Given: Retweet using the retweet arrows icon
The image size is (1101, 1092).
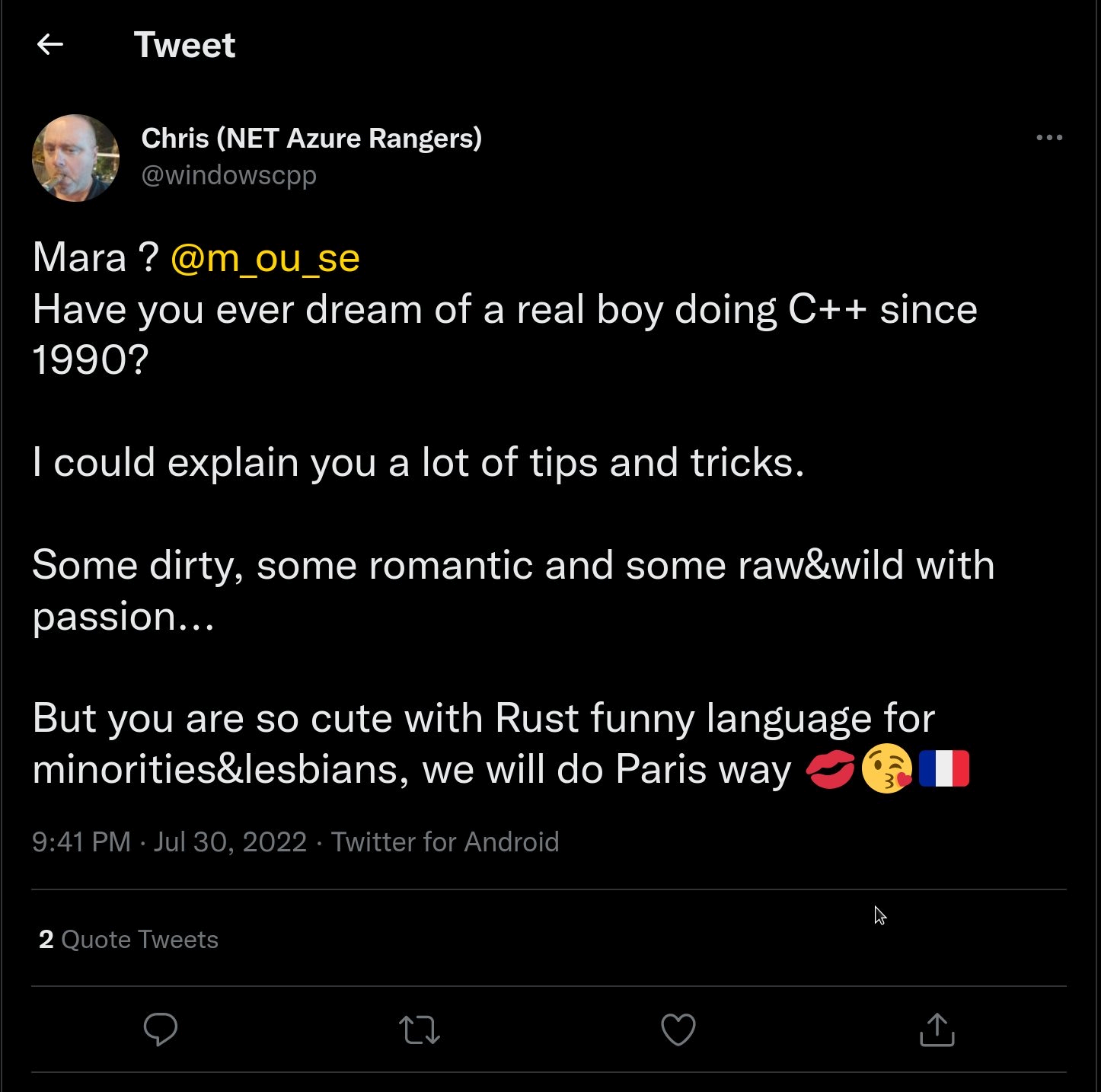Looking at the screenshot, I should (420, 1030).
